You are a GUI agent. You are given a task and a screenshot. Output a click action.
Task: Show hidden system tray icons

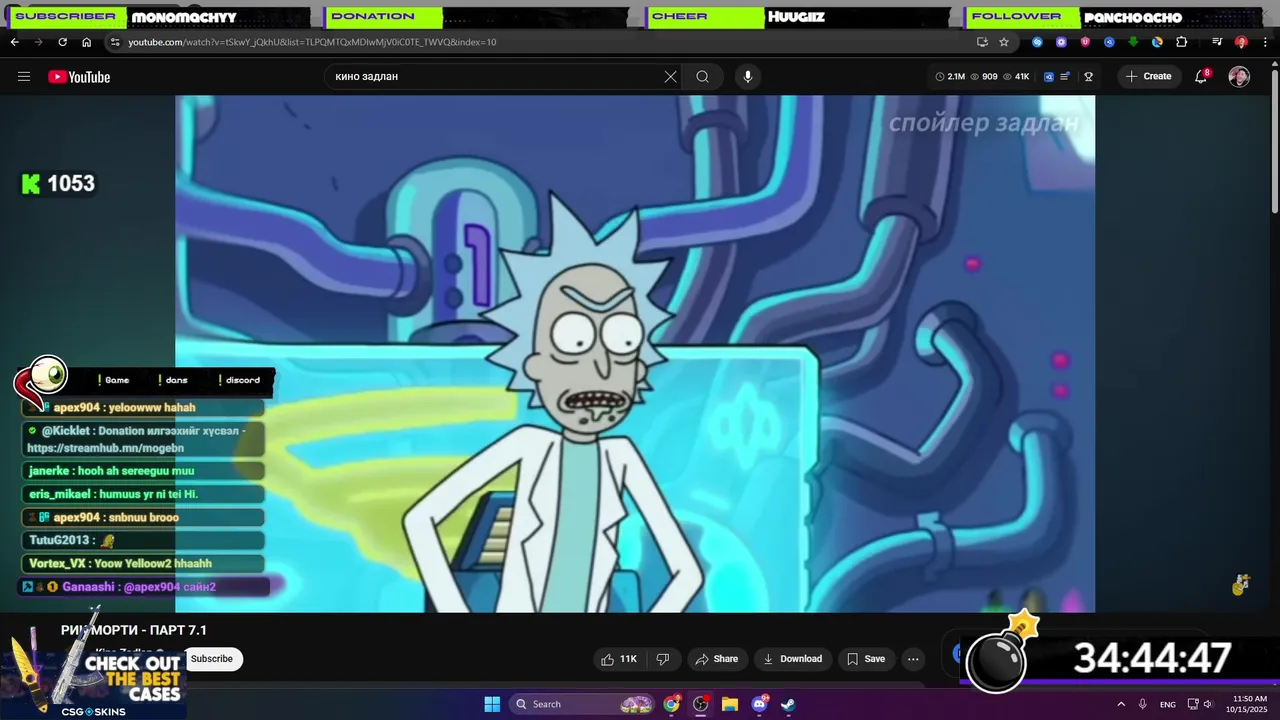[x=1121, y=704]
